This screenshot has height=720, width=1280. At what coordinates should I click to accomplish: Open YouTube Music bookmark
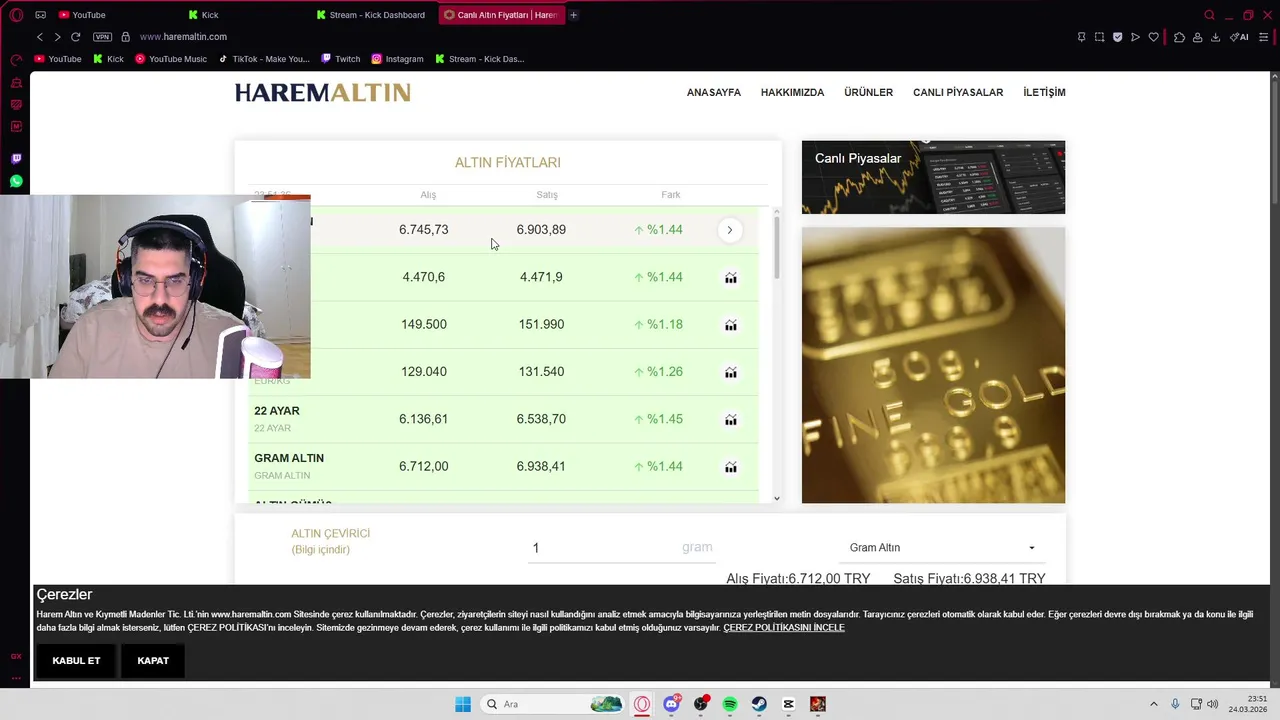(x=171, y=59)
